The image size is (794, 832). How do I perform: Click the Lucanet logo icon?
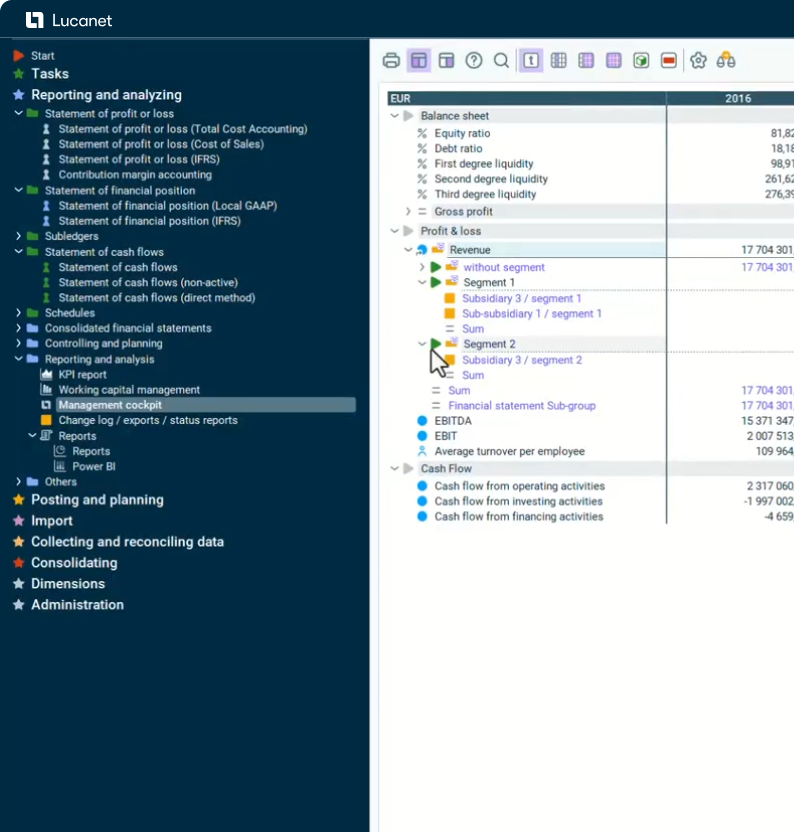(34, 20)
